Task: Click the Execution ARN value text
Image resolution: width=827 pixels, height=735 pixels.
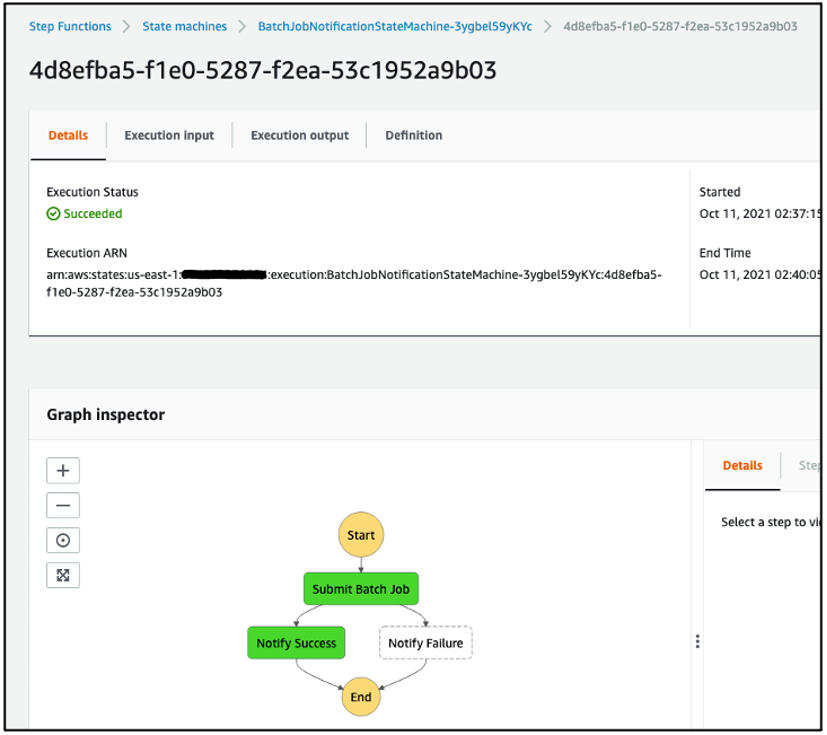Action: click(x=354, y=283)
